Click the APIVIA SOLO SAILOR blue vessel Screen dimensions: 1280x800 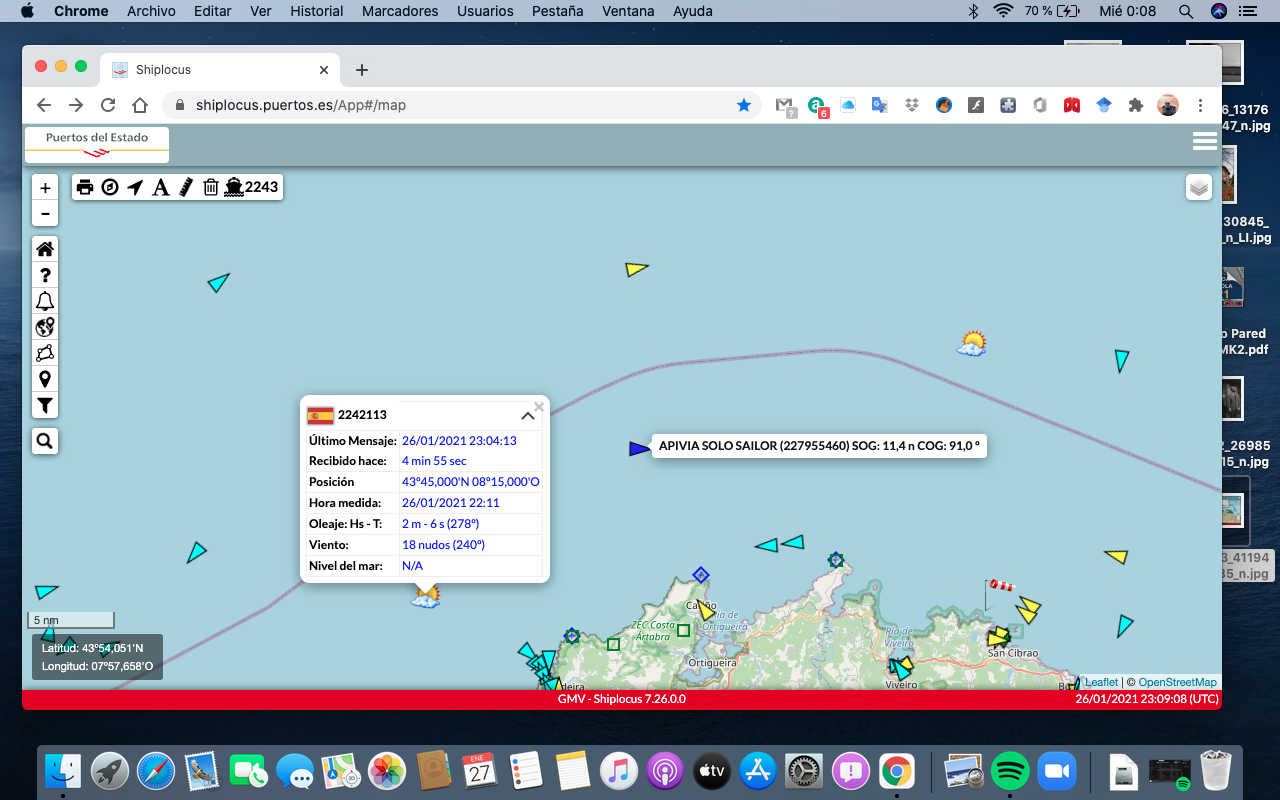(639, 448)
